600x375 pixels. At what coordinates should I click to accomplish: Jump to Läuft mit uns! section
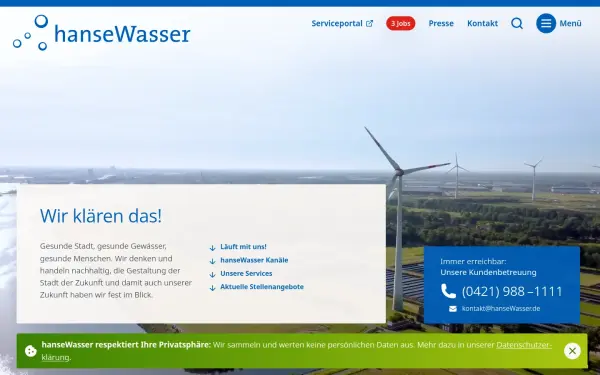[243, 247]
